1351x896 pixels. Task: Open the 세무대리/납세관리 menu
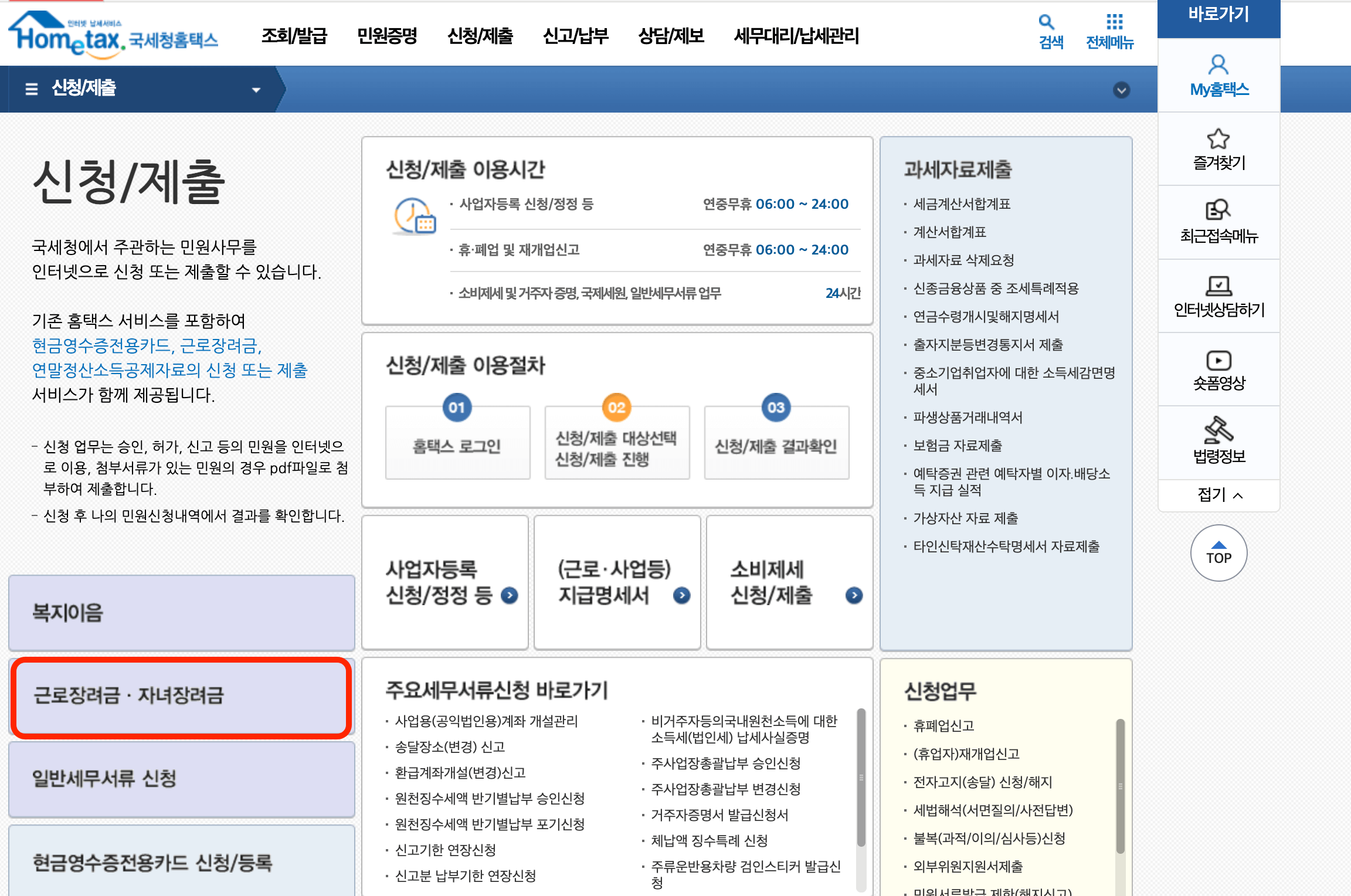click(x=796, y=36)
